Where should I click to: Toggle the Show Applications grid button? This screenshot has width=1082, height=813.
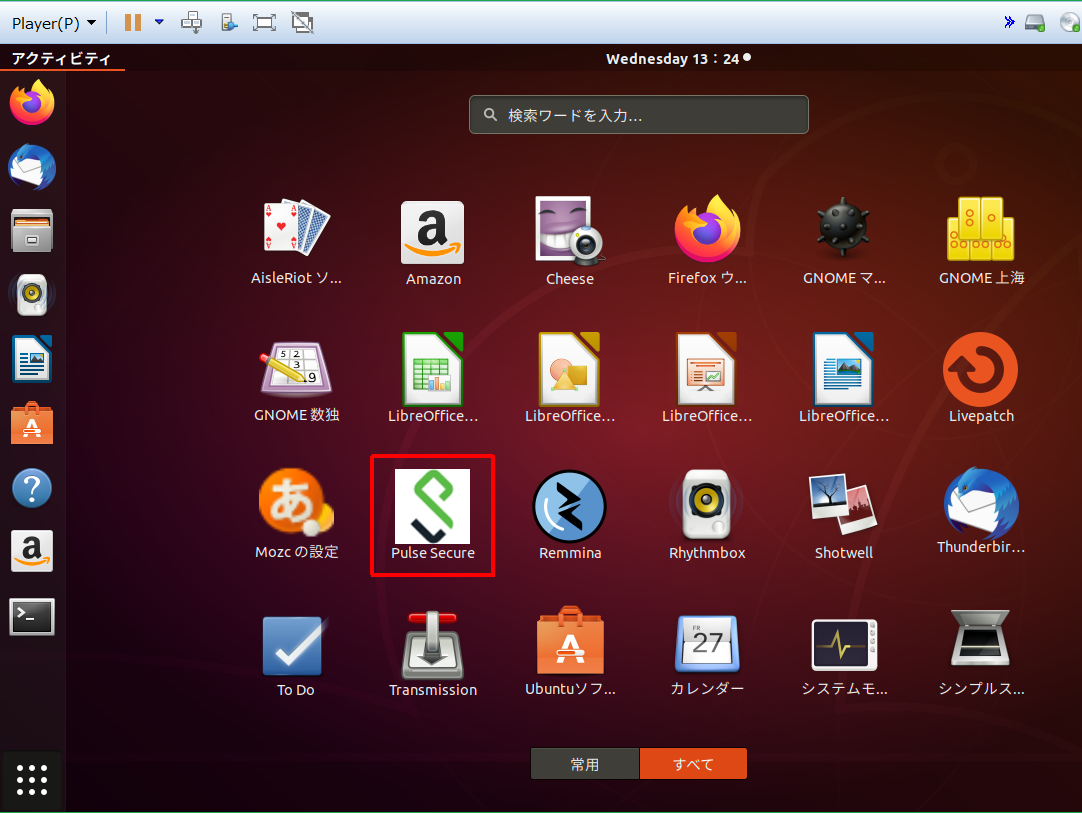click(x=32, y=779)
